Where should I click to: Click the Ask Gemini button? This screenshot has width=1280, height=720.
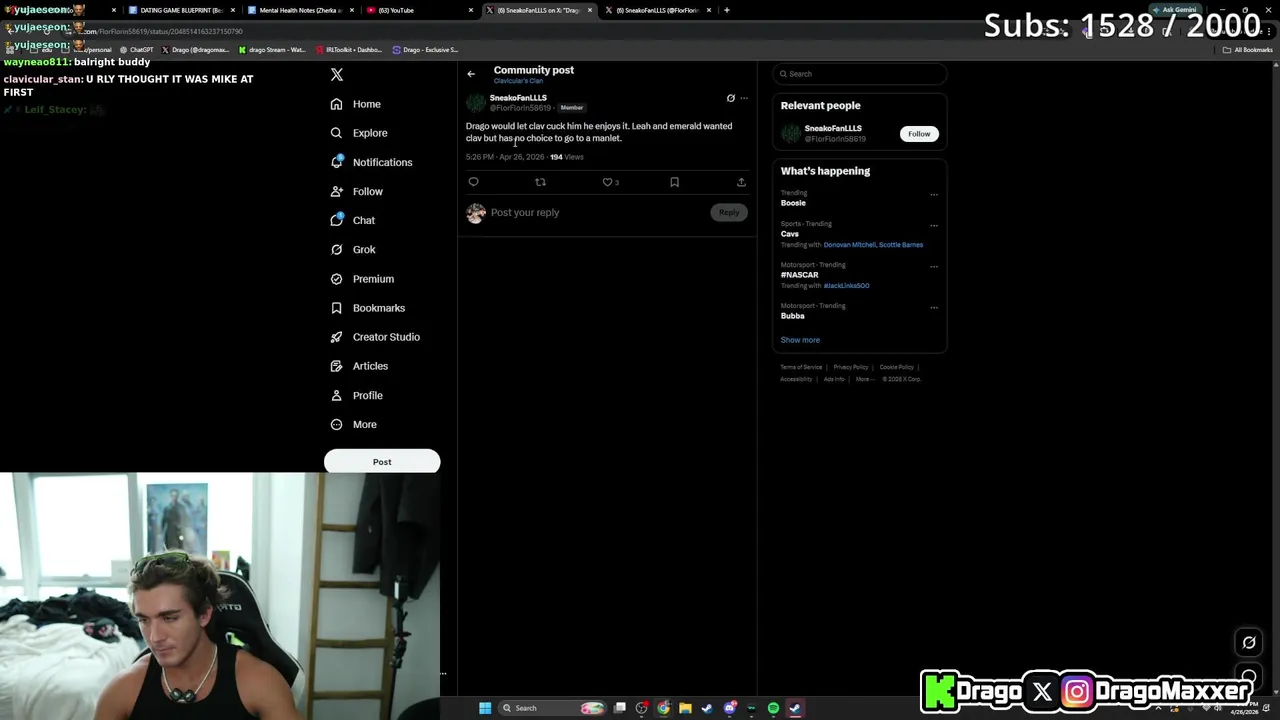1174,10
